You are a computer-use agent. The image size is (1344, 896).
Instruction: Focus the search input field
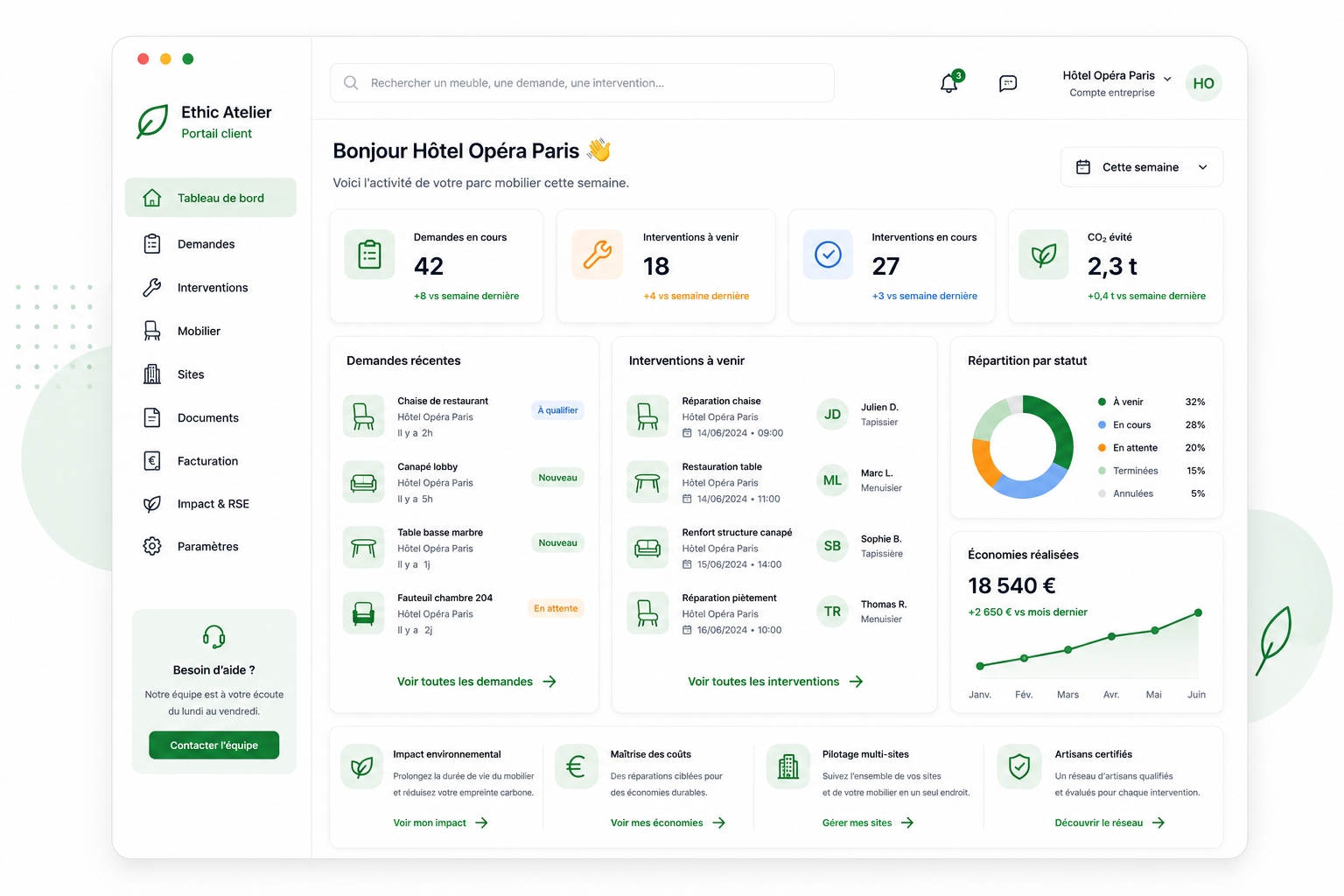582,83
